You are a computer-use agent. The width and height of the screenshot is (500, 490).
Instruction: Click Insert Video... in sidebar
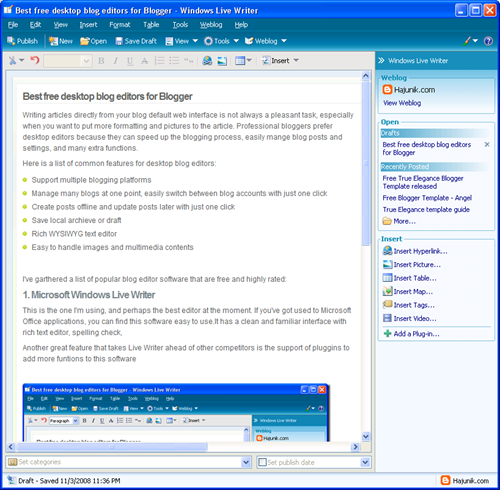point(410,318)
